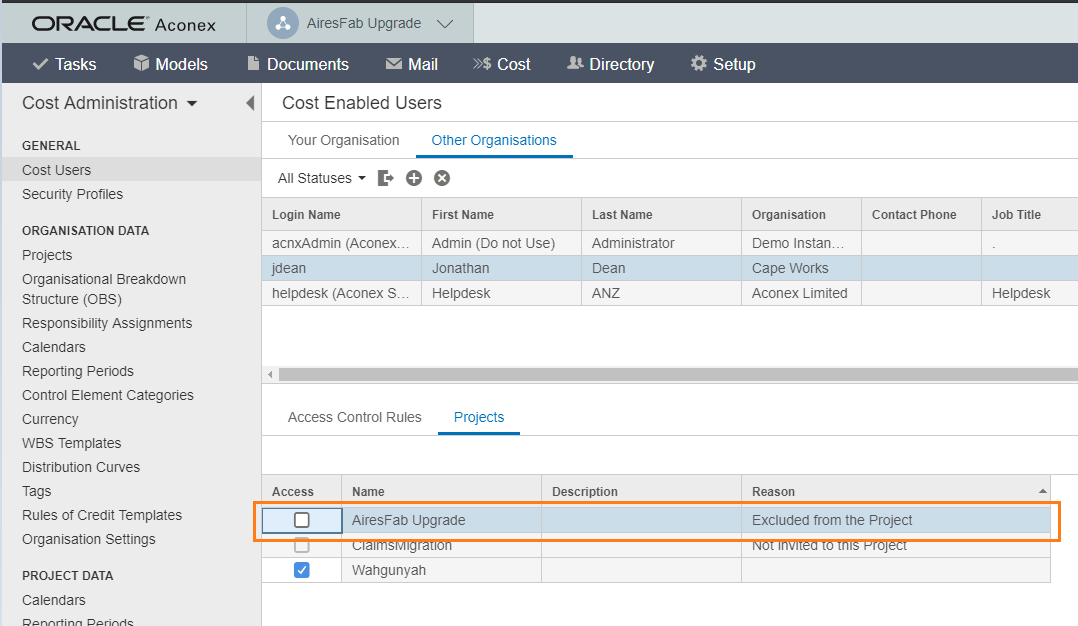Click the remove user X icon

pyautogui.click(x=442, y=178)
